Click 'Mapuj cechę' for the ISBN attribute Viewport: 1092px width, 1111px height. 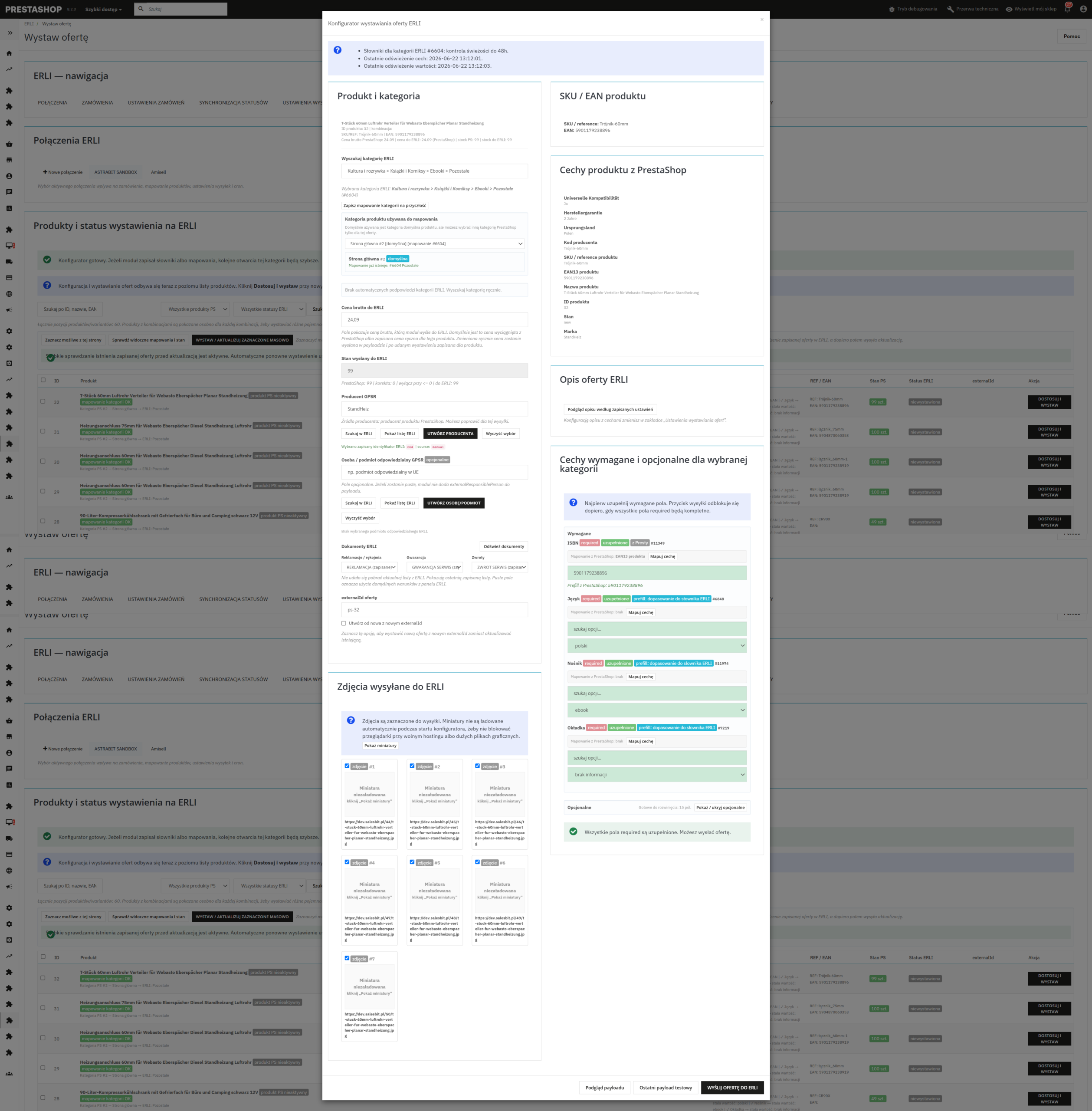[662, 556]
